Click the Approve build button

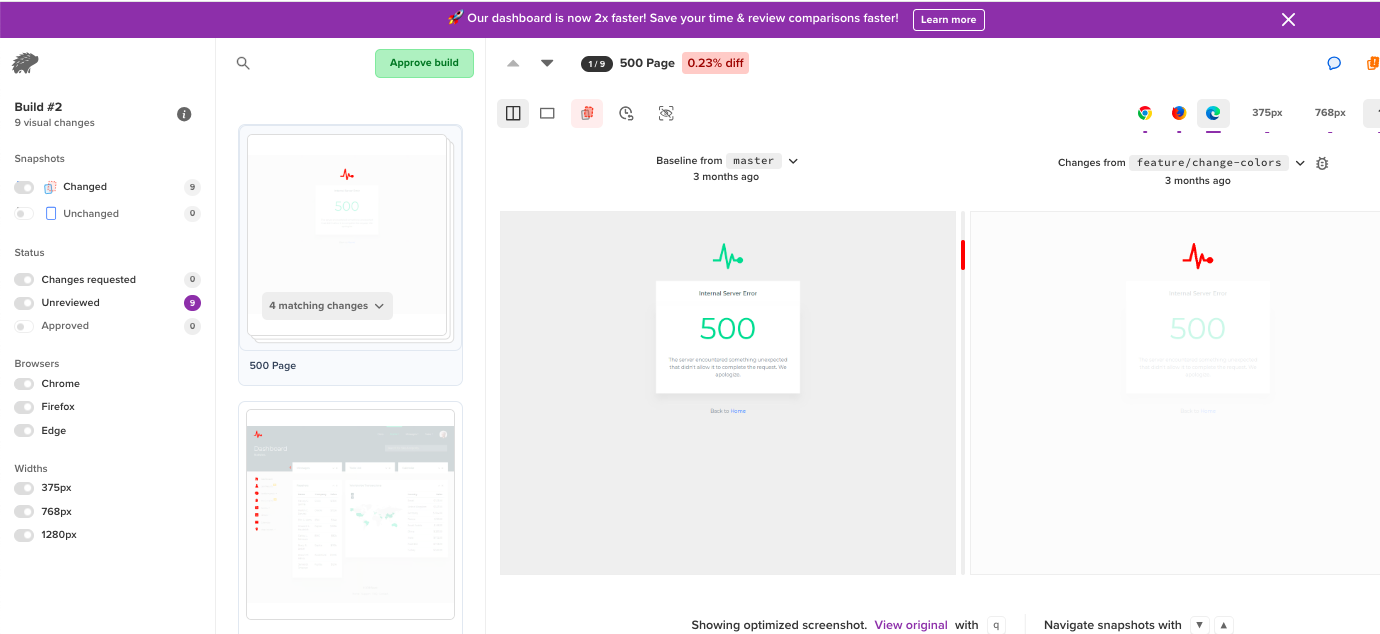pos(424,63)
